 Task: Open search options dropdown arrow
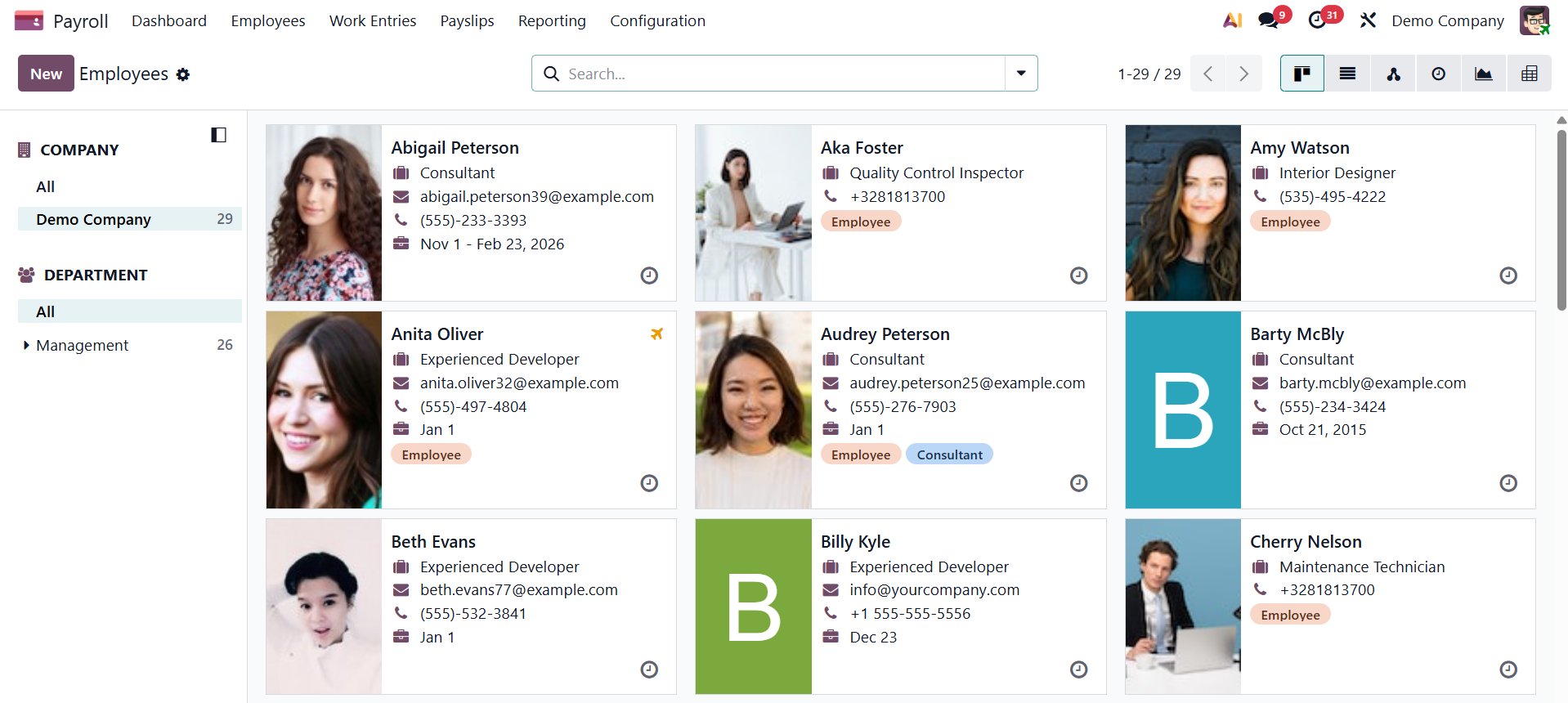point(1021,74)
